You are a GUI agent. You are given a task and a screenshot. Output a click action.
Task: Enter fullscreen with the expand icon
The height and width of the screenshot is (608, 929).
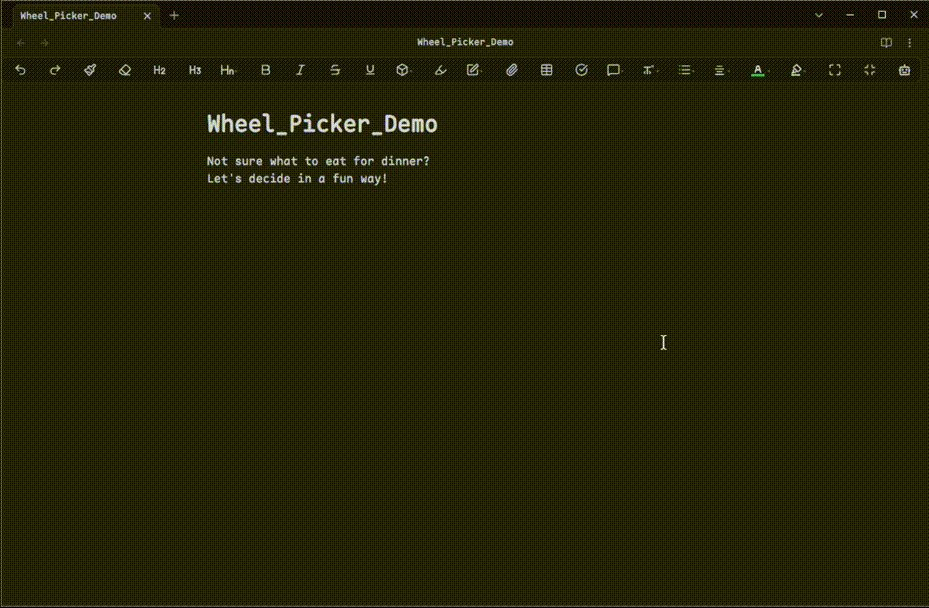click(x=835, y=70)
